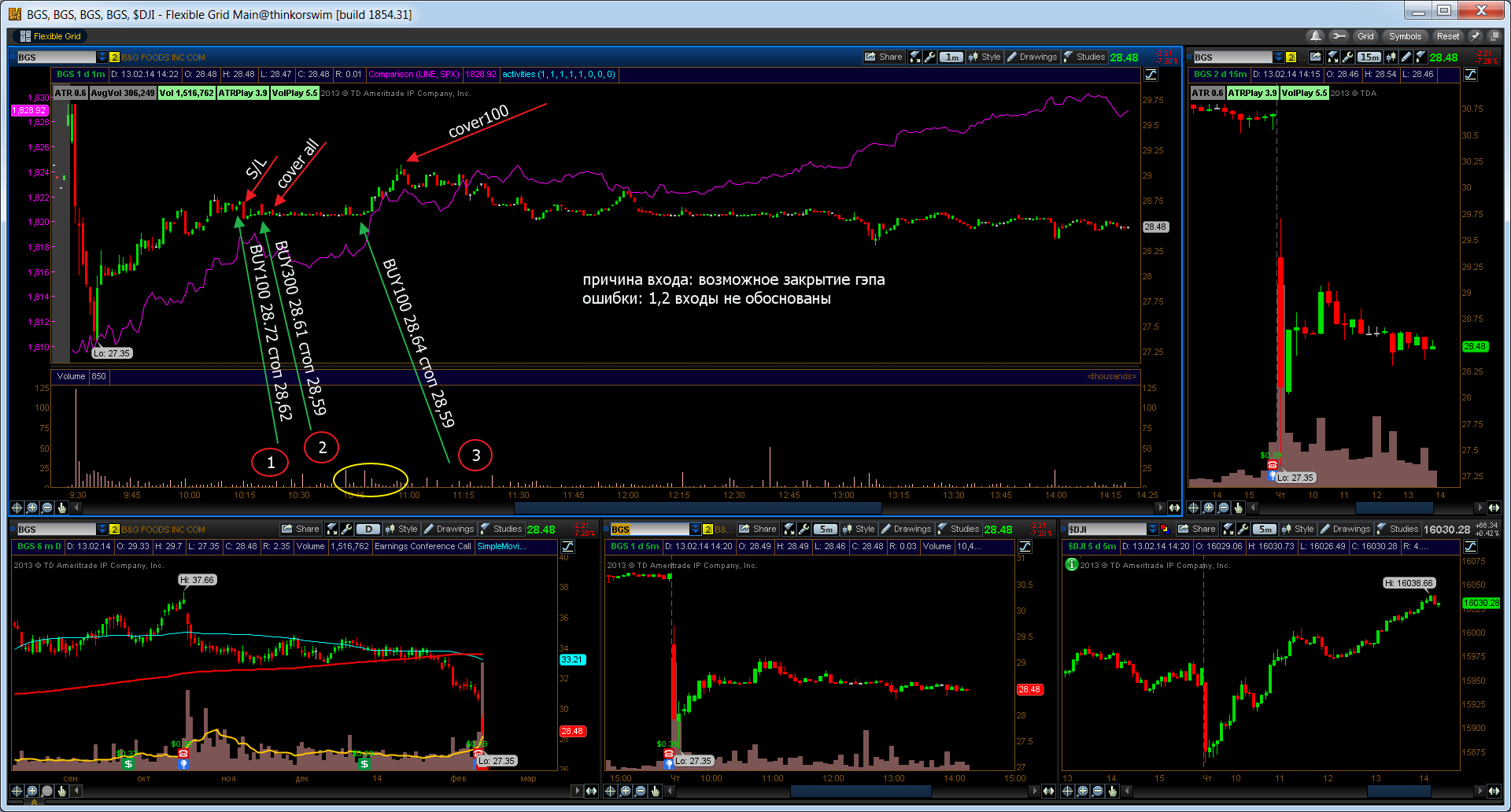Open Drawings menu in daily BGS chart
The height and width of the screenshot is (812, 1511).
point(449,529)
